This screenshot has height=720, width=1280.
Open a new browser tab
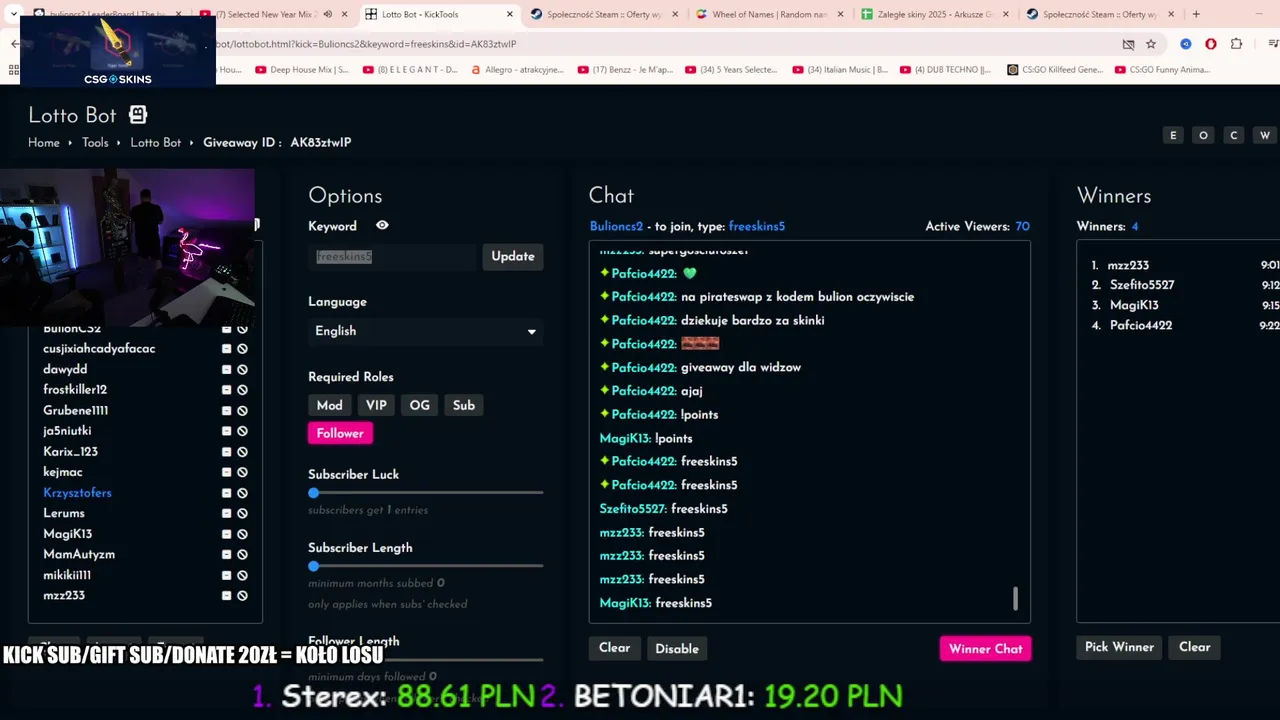click(1196, 14)
